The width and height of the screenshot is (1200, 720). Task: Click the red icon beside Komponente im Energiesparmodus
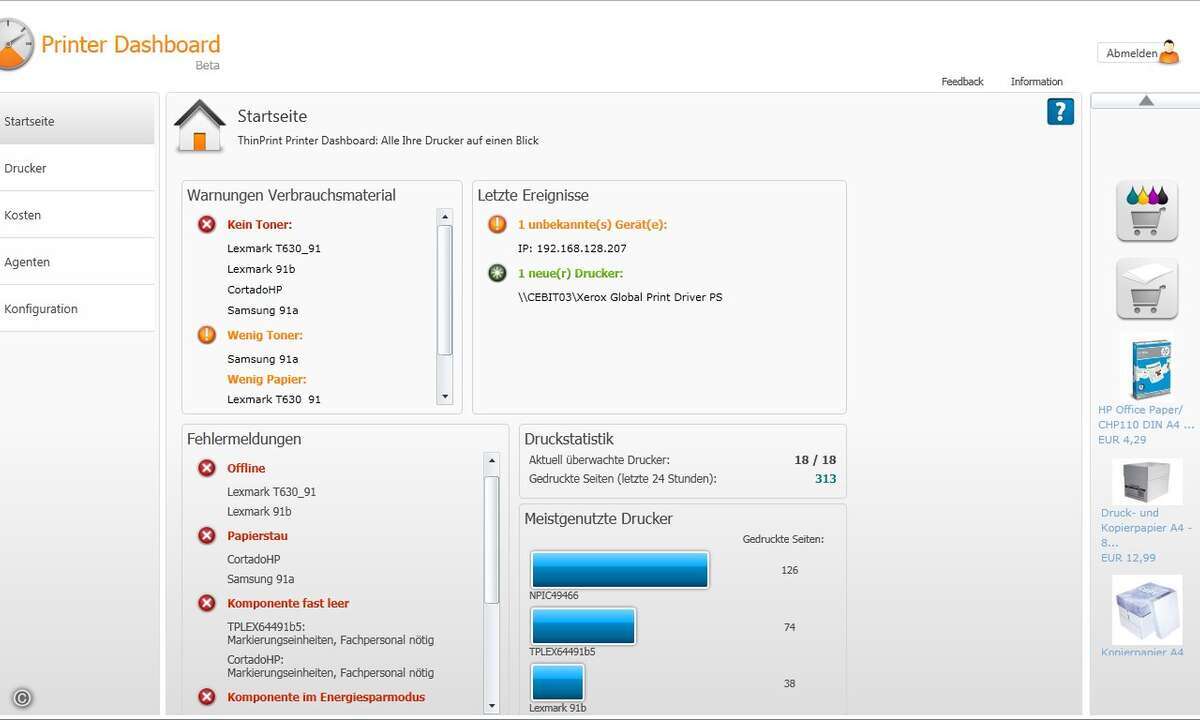point(207,697)
